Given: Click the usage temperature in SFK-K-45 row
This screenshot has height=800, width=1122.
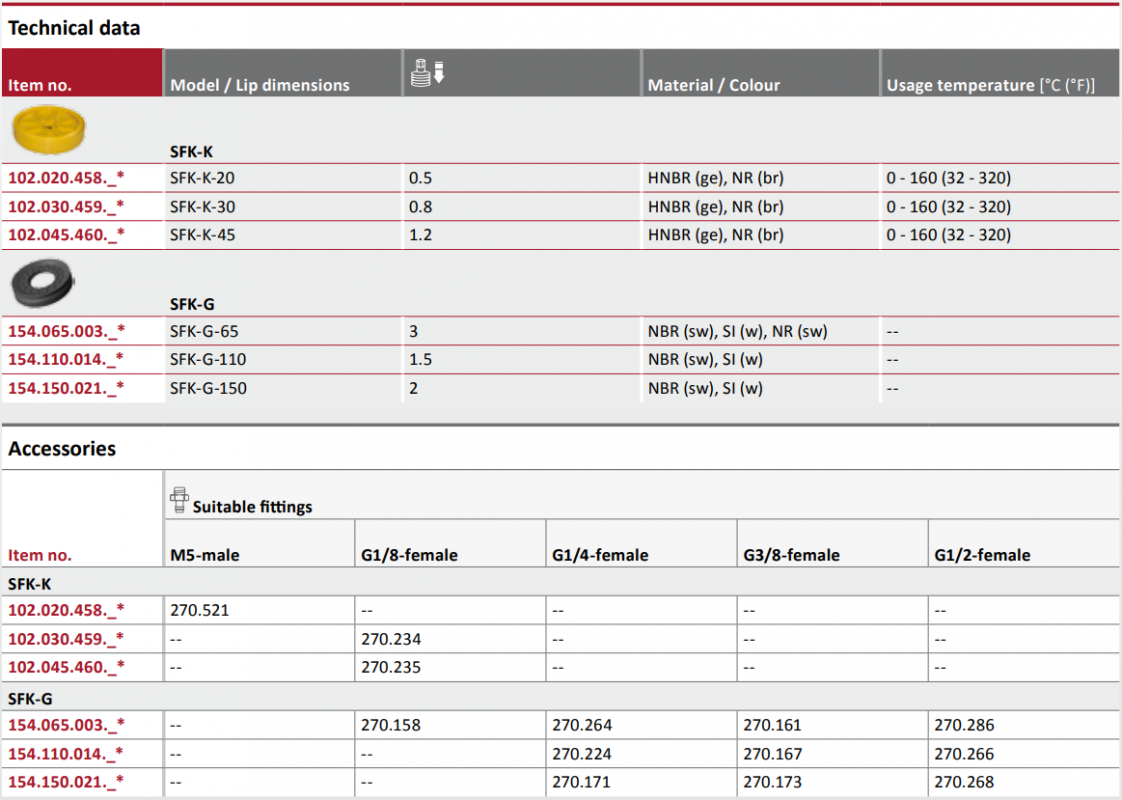Looking at the screenshot, I should [x=948, y=235].
